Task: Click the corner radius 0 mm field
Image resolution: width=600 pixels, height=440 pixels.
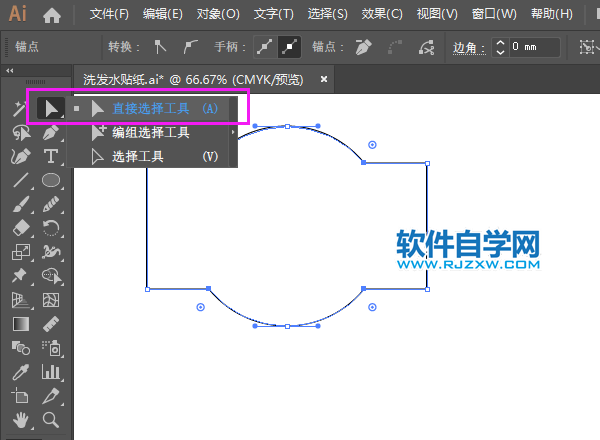Action: (535, 47)
